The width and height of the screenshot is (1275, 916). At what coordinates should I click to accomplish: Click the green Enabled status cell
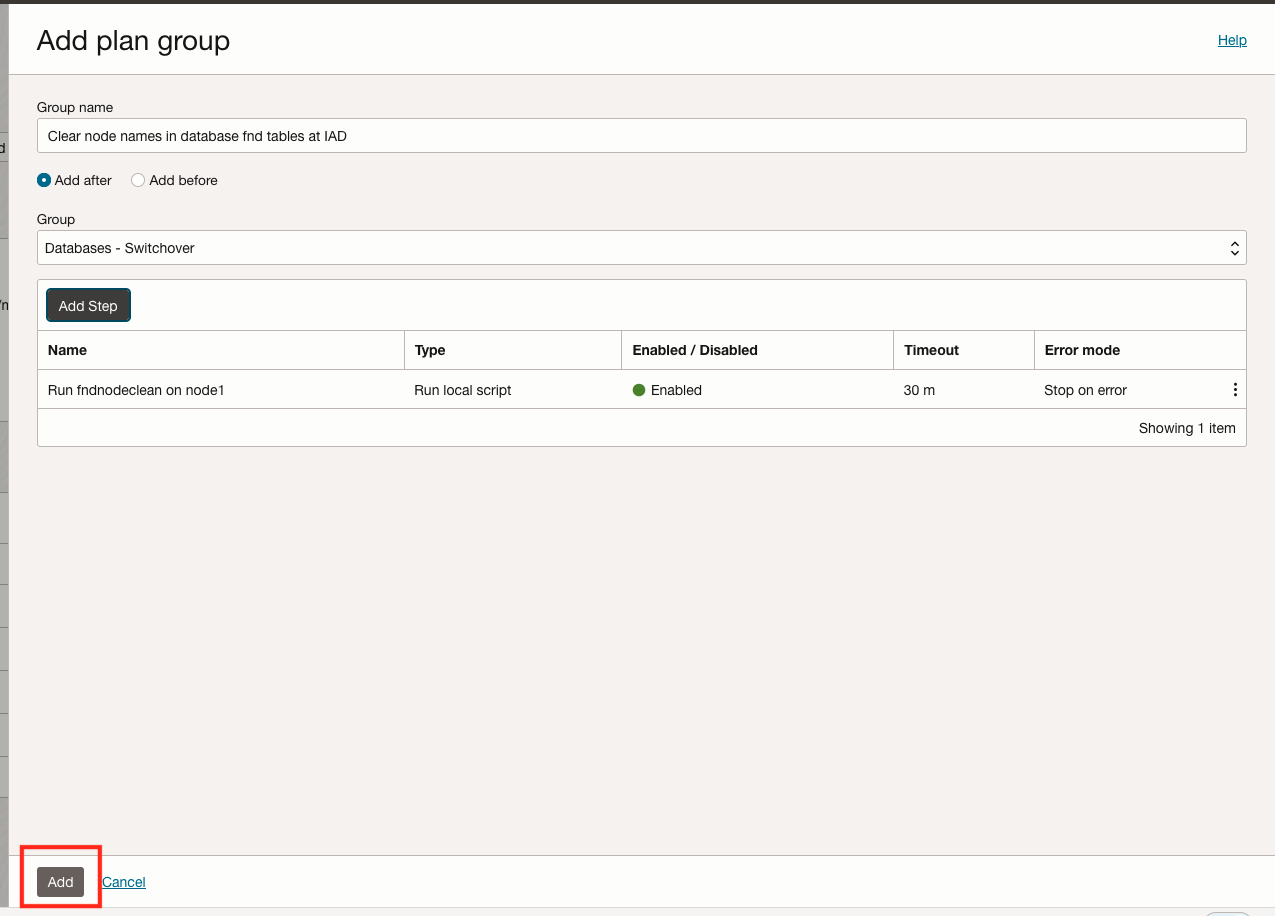[757, 390]
